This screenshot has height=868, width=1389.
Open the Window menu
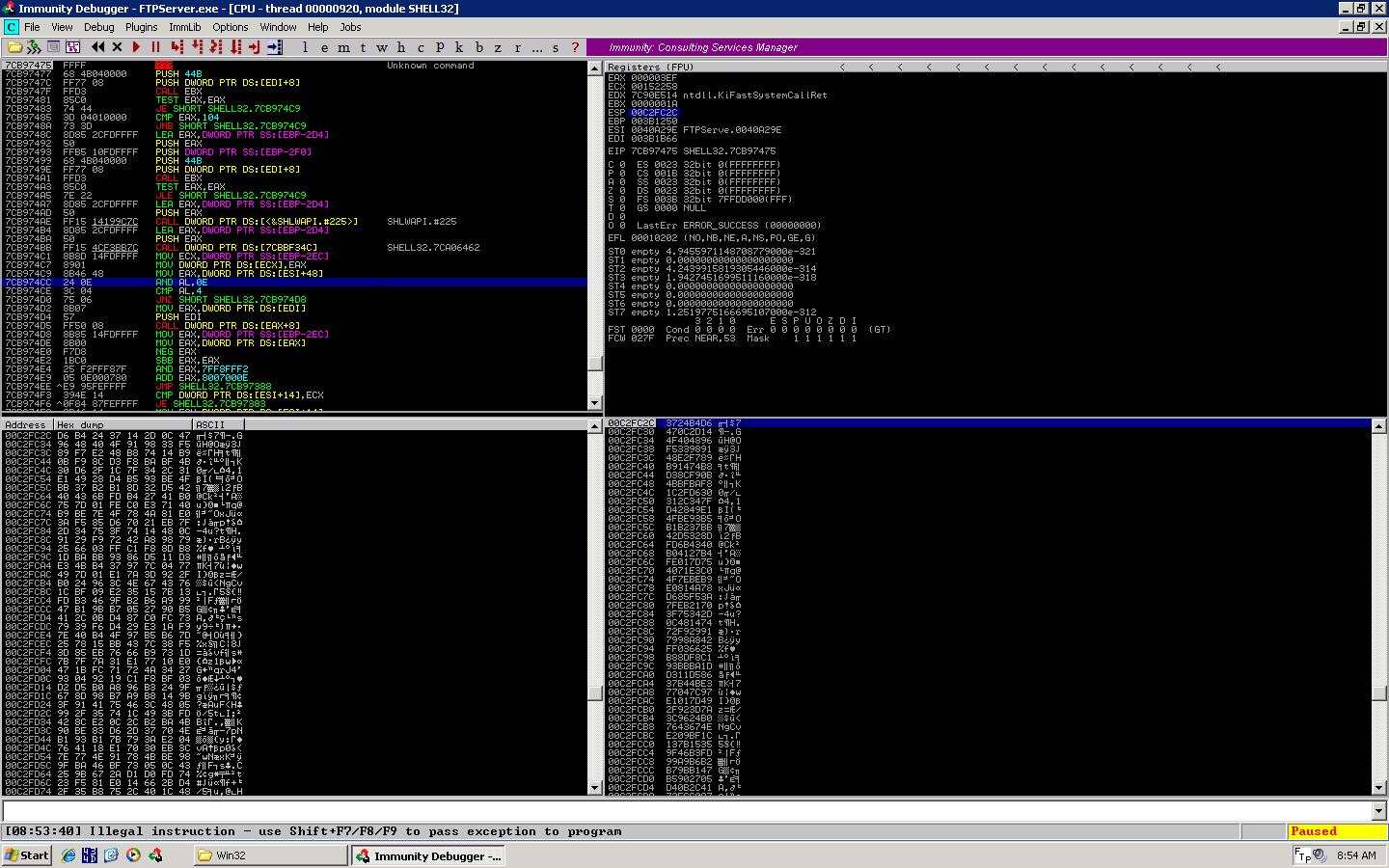(278, 27)
